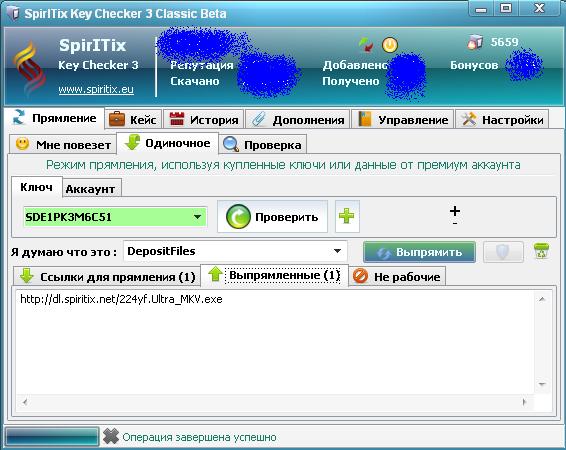
Task: Click the Проверить button
Action: (x=273, y=217)
